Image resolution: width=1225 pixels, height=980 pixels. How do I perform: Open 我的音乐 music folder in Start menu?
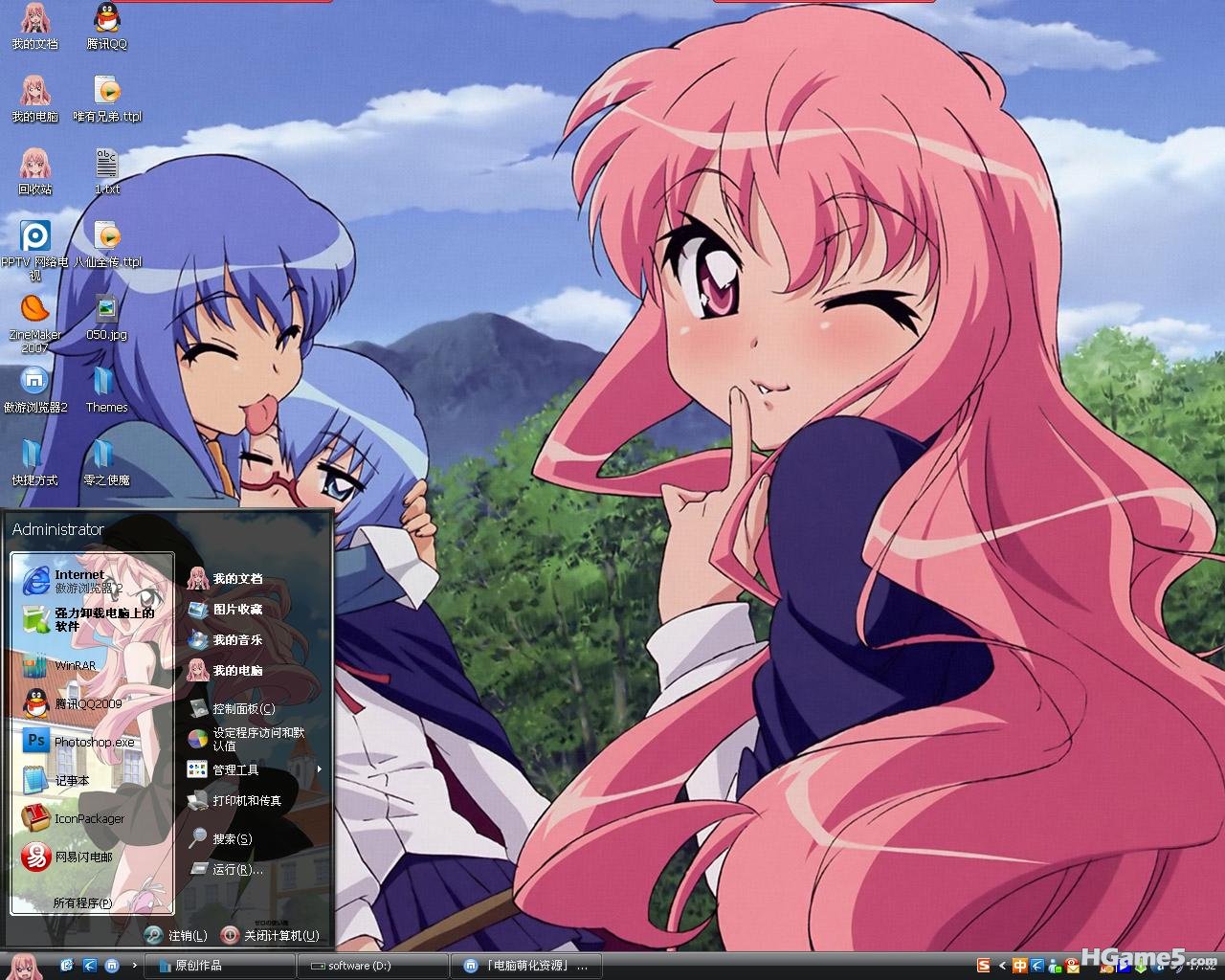[255, 639]
